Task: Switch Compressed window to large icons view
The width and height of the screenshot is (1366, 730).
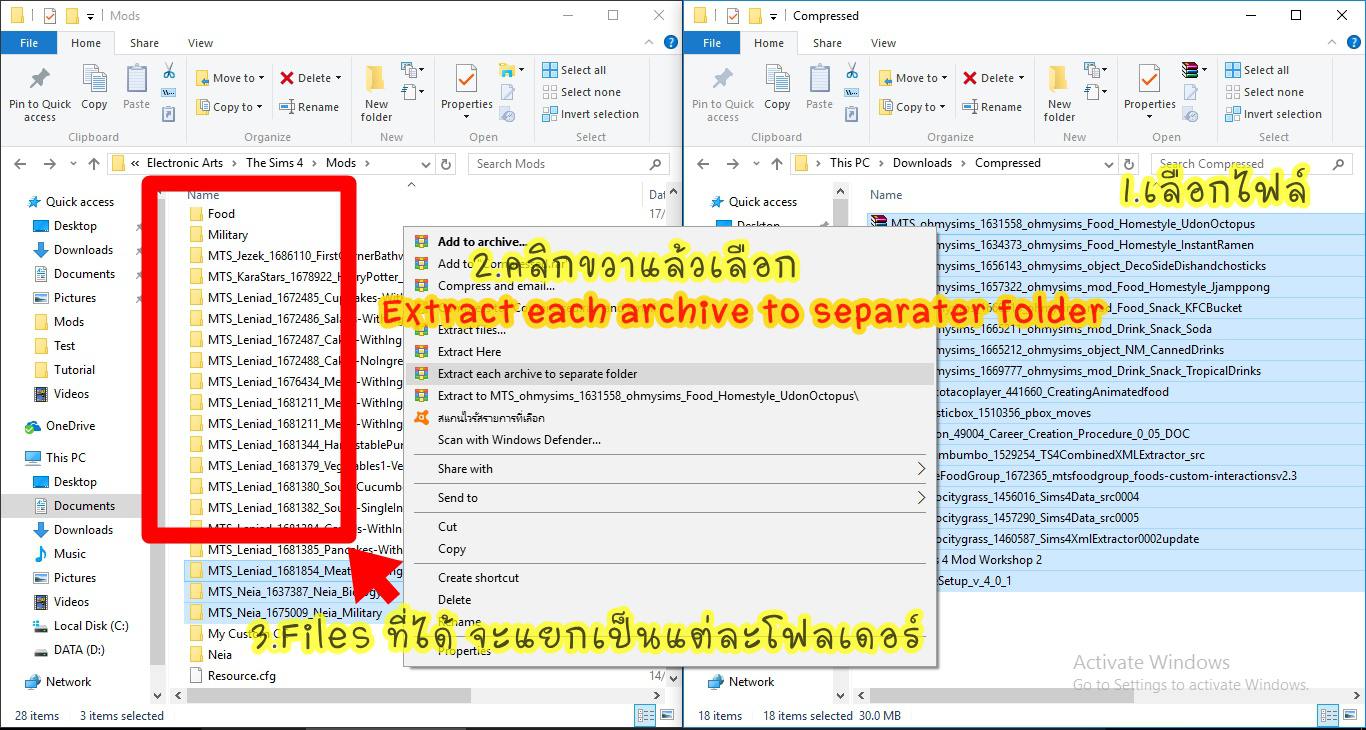Action: click(x=1348, y=715)
